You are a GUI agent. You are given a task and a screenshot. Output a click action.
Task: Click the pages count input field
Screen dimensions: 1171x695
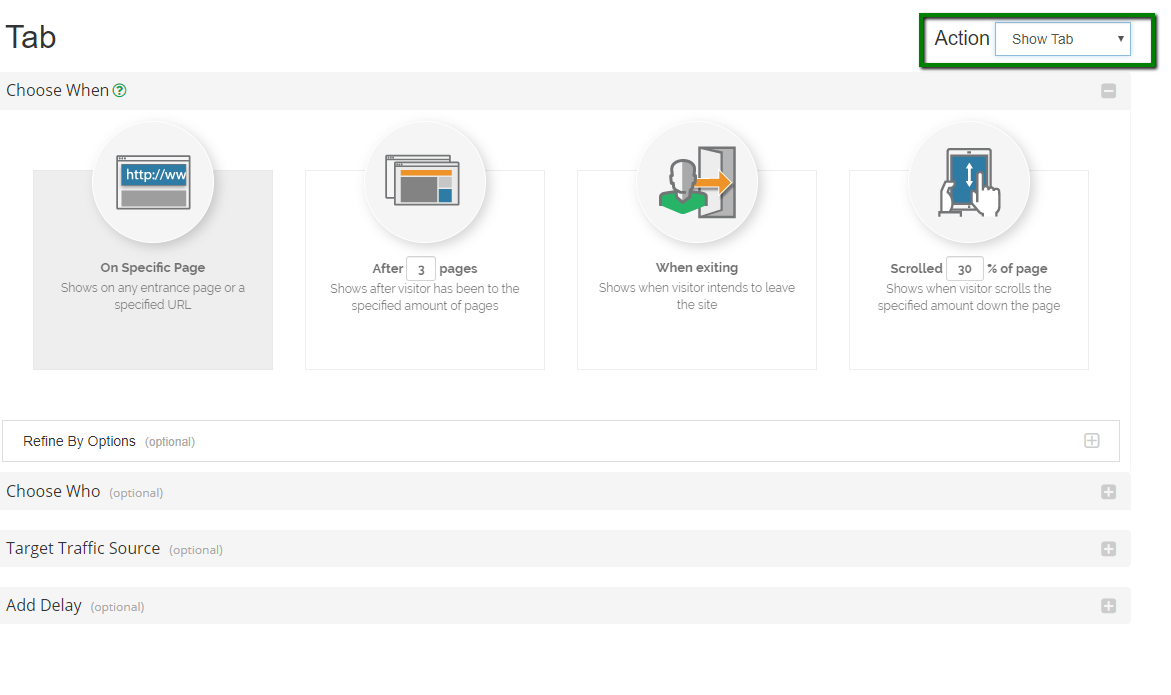[421, 269]
